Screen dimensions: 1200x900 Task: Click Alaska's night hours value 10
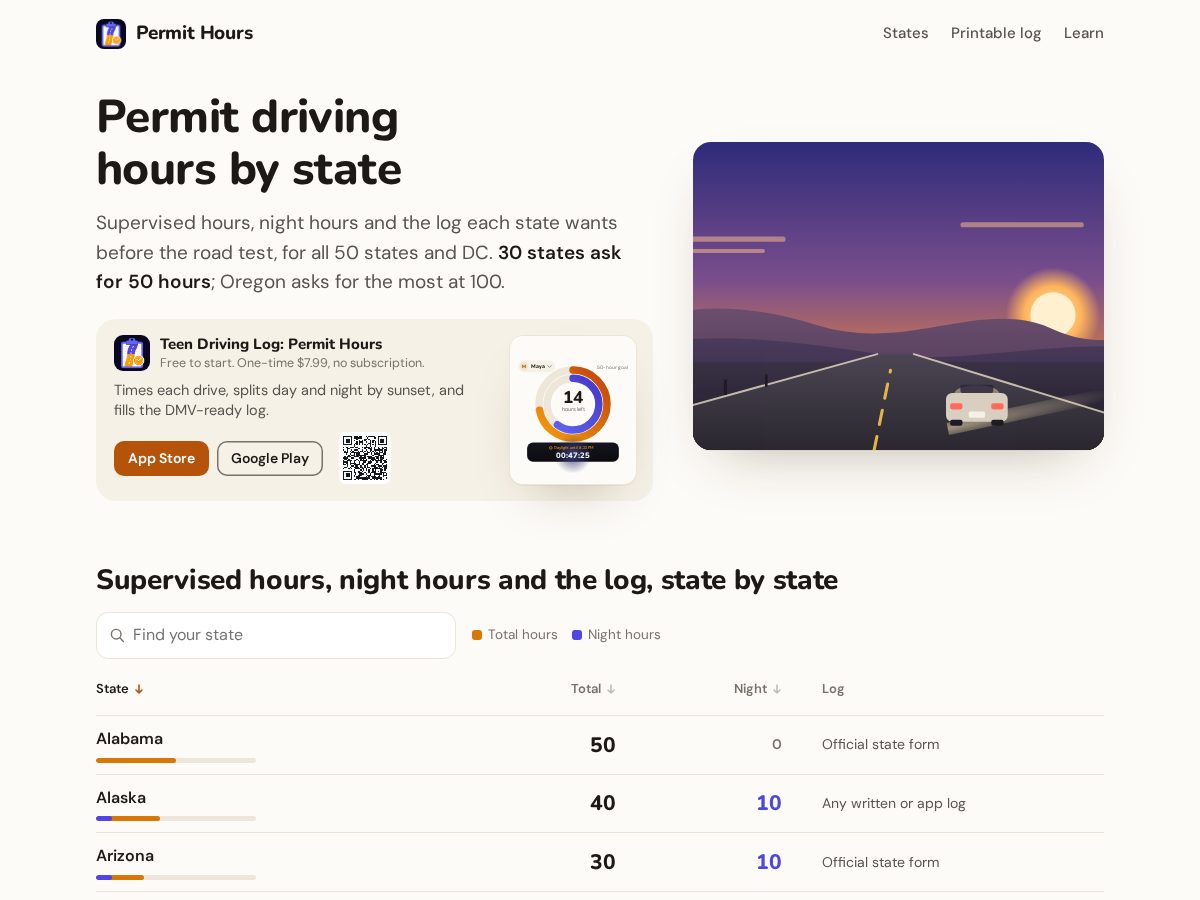coord(769,803)
